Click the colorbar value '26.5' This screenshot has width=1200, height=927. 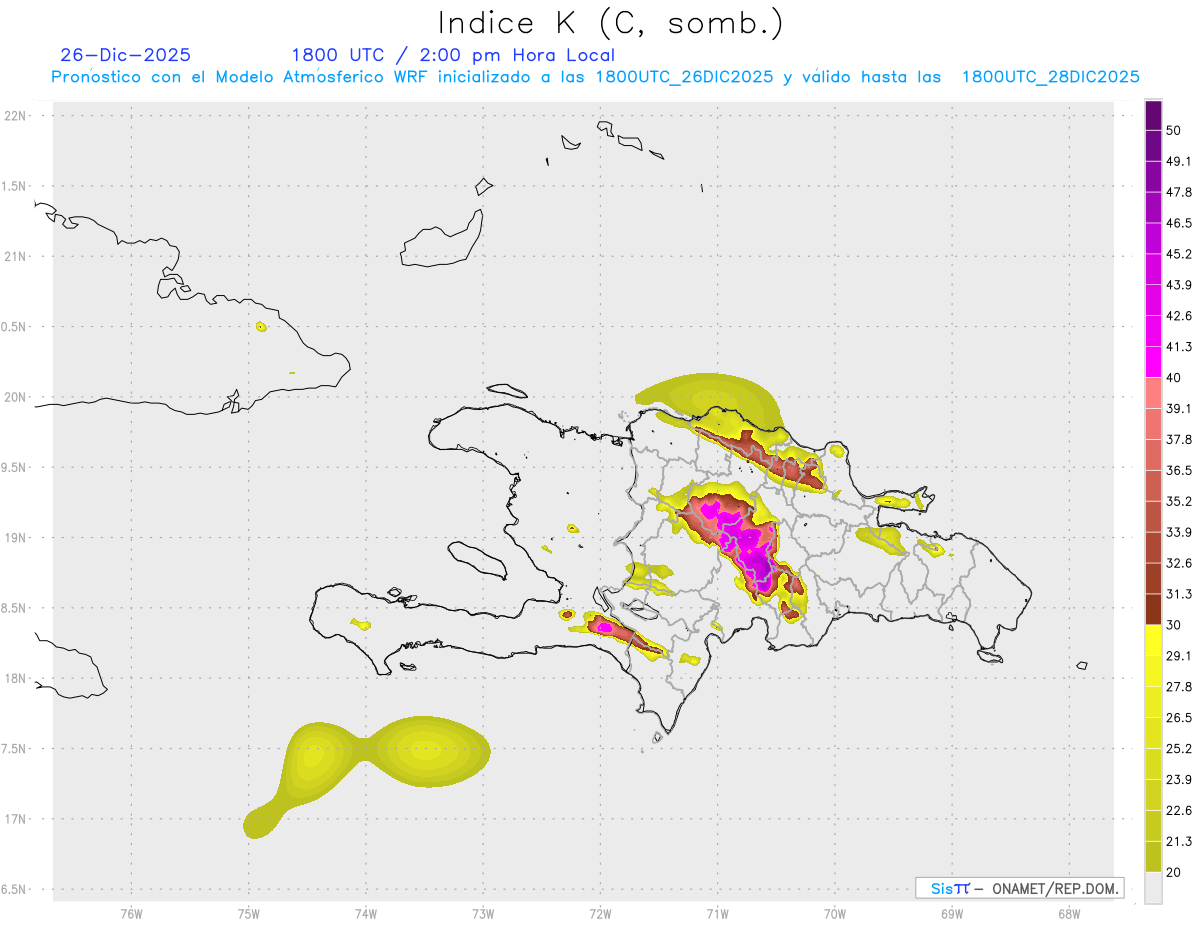pos(1179,718)
